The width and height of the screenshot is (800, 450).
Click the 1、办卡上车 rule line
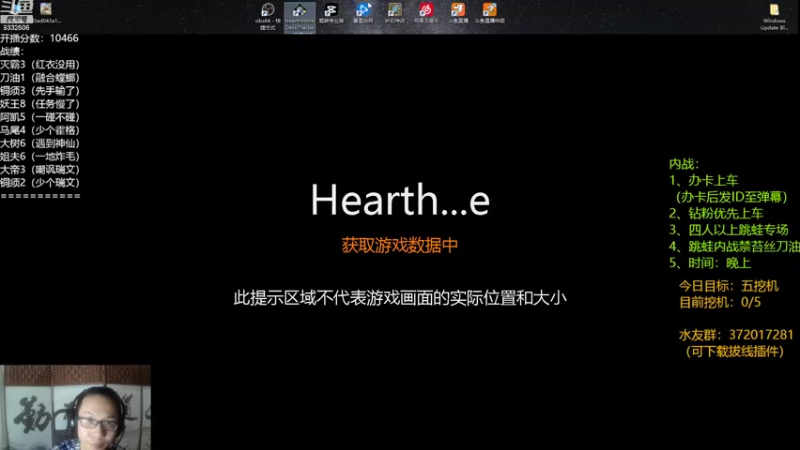704,181
